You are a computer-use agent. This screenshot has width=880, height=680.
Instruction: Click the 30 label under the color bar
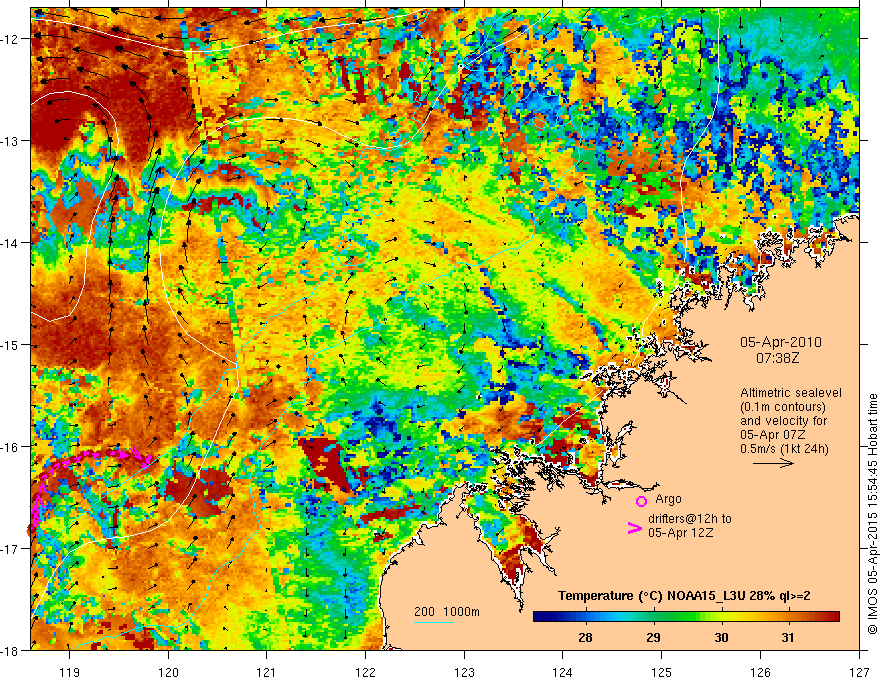point(721,637)
